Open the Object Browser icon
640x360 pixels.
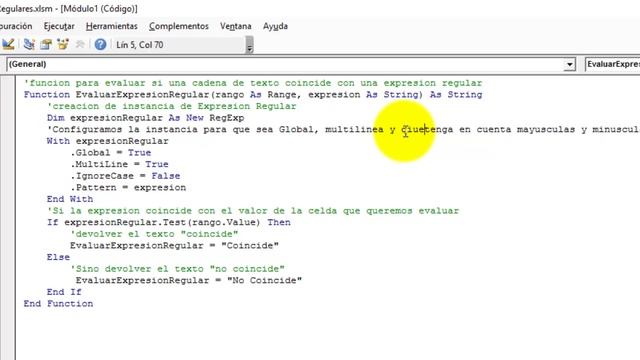[63, 44]
